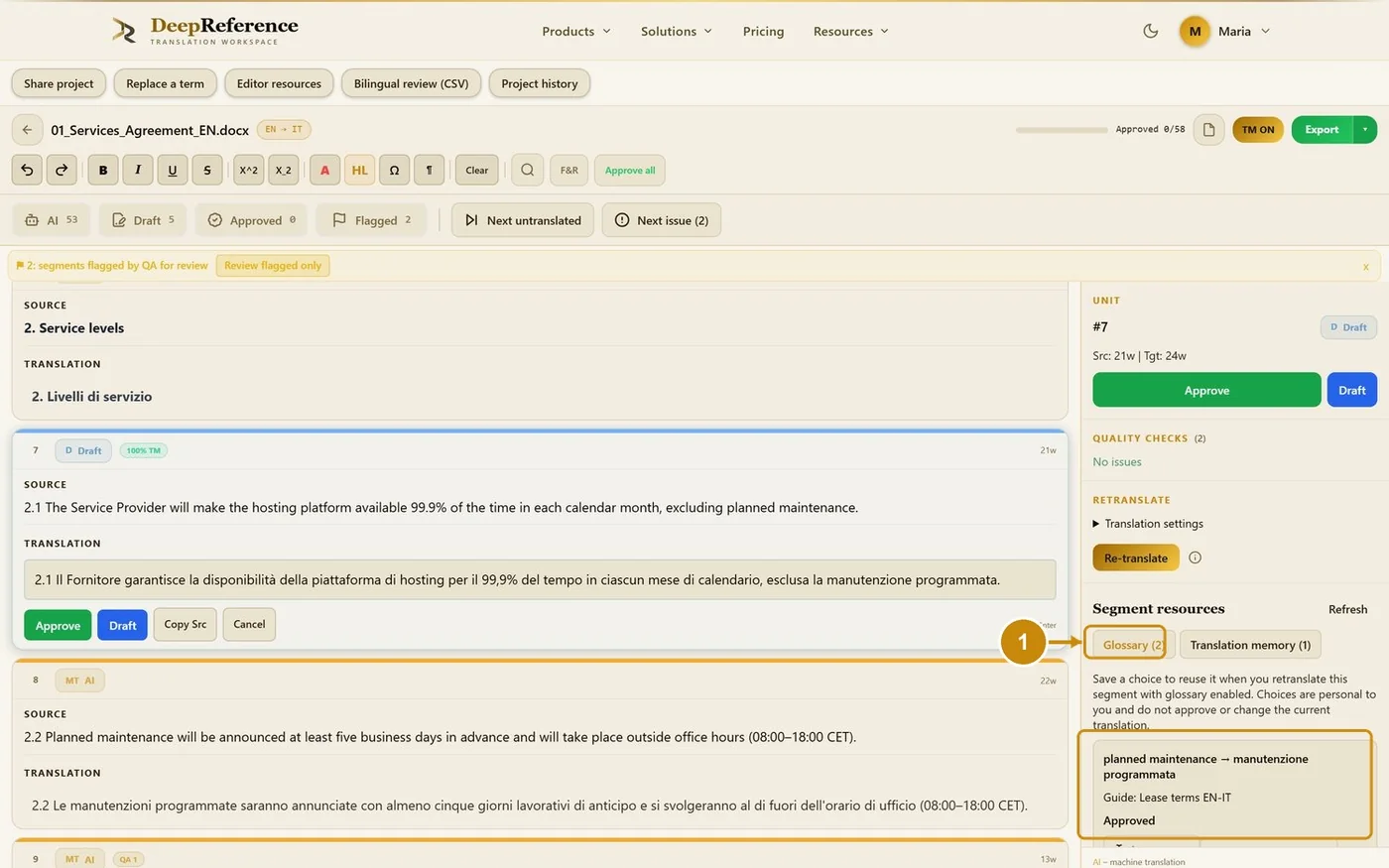Click the document icon next to TM ON

click(1208, 130)
